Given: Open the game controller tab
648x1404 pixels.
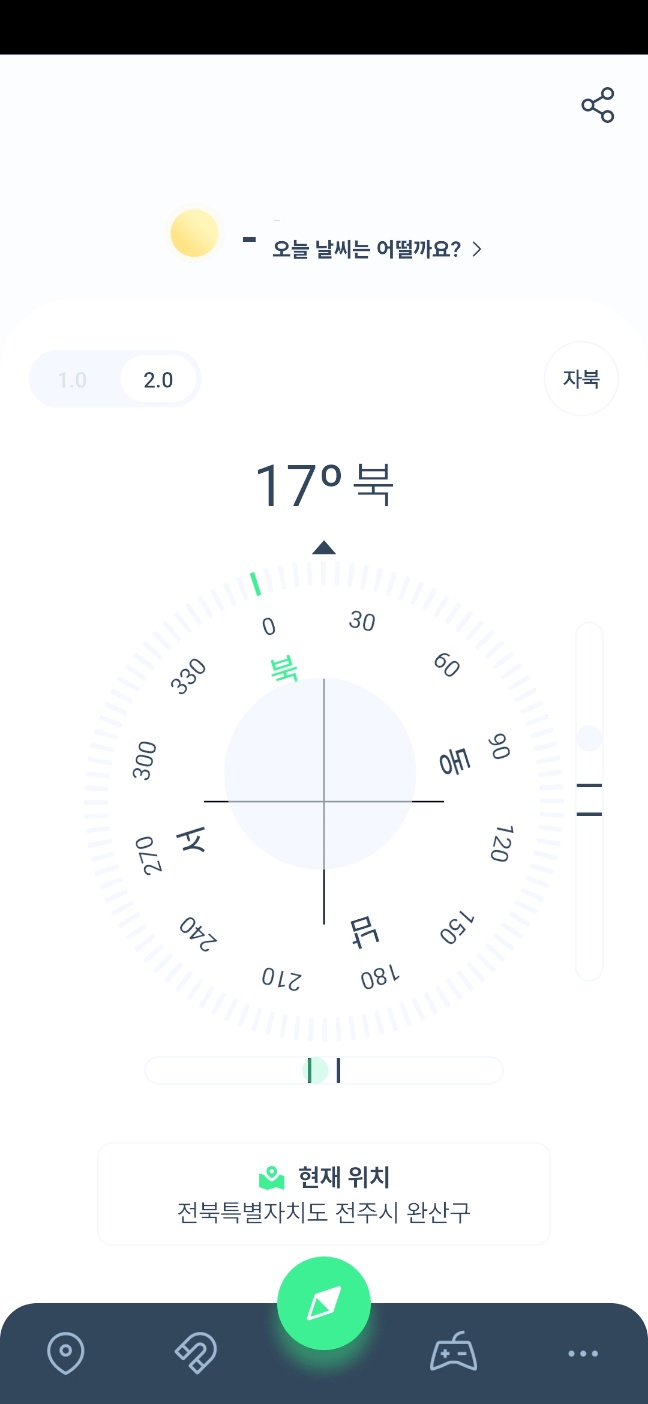Looking at the screenshot, I should (453, 1354).
